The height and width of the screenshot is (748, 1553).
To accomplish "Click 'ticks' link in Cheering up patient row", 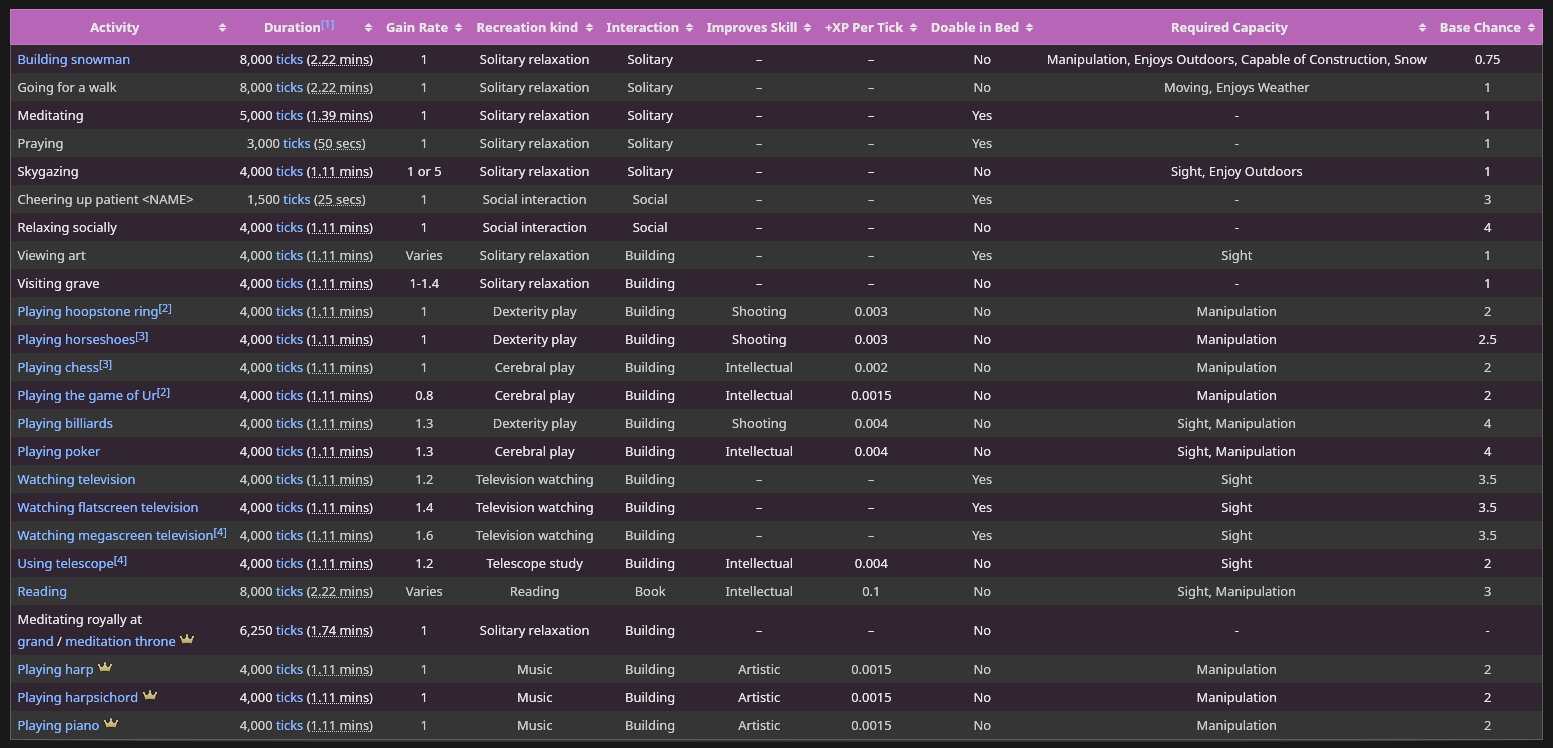I will point(297,200).
